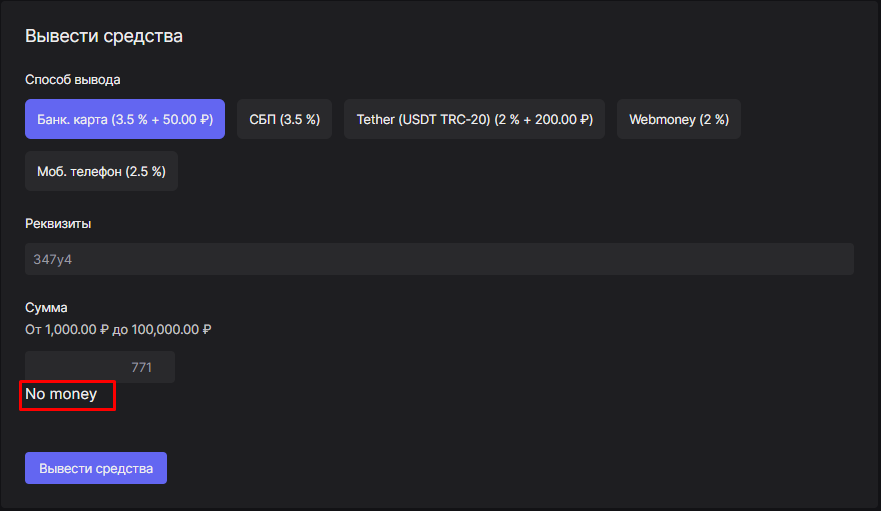Choose СБП (3.5 %) as withdrawal method
Viewport: 881px width, 511px height.
(x=284, y=120)
